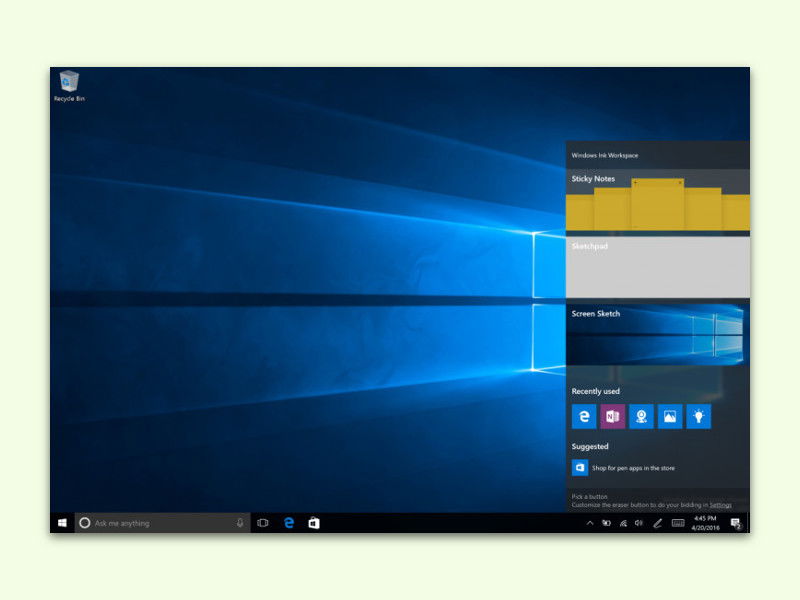Viewport: 800px width, 600px height.
Task: Launch the Maps app from Recently used
Action: point(641,416)
